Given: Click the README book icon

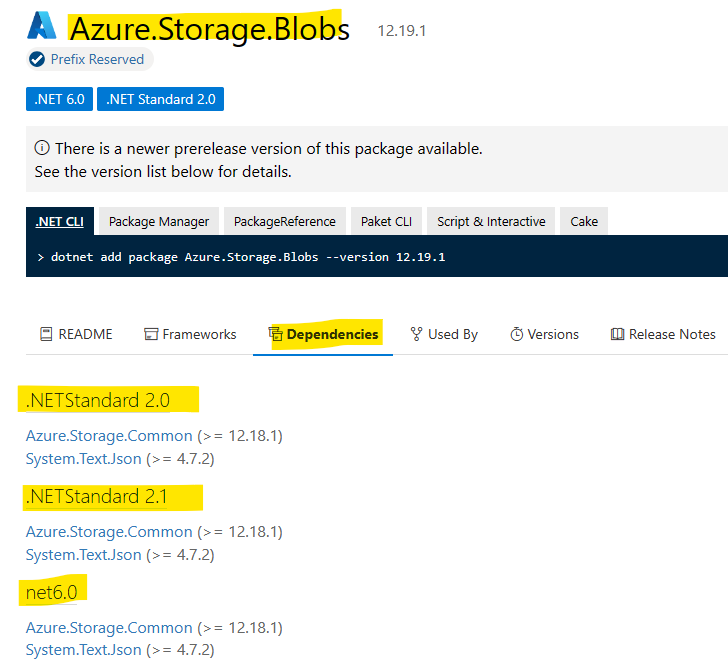Looking at the screenshot, I should click(46, 334).
